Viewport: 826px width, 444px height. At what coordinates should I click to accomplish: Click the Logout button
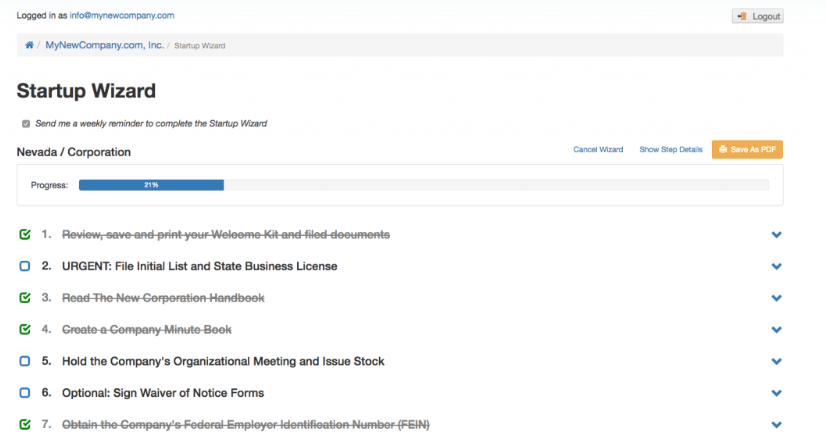tap(758, 16)
